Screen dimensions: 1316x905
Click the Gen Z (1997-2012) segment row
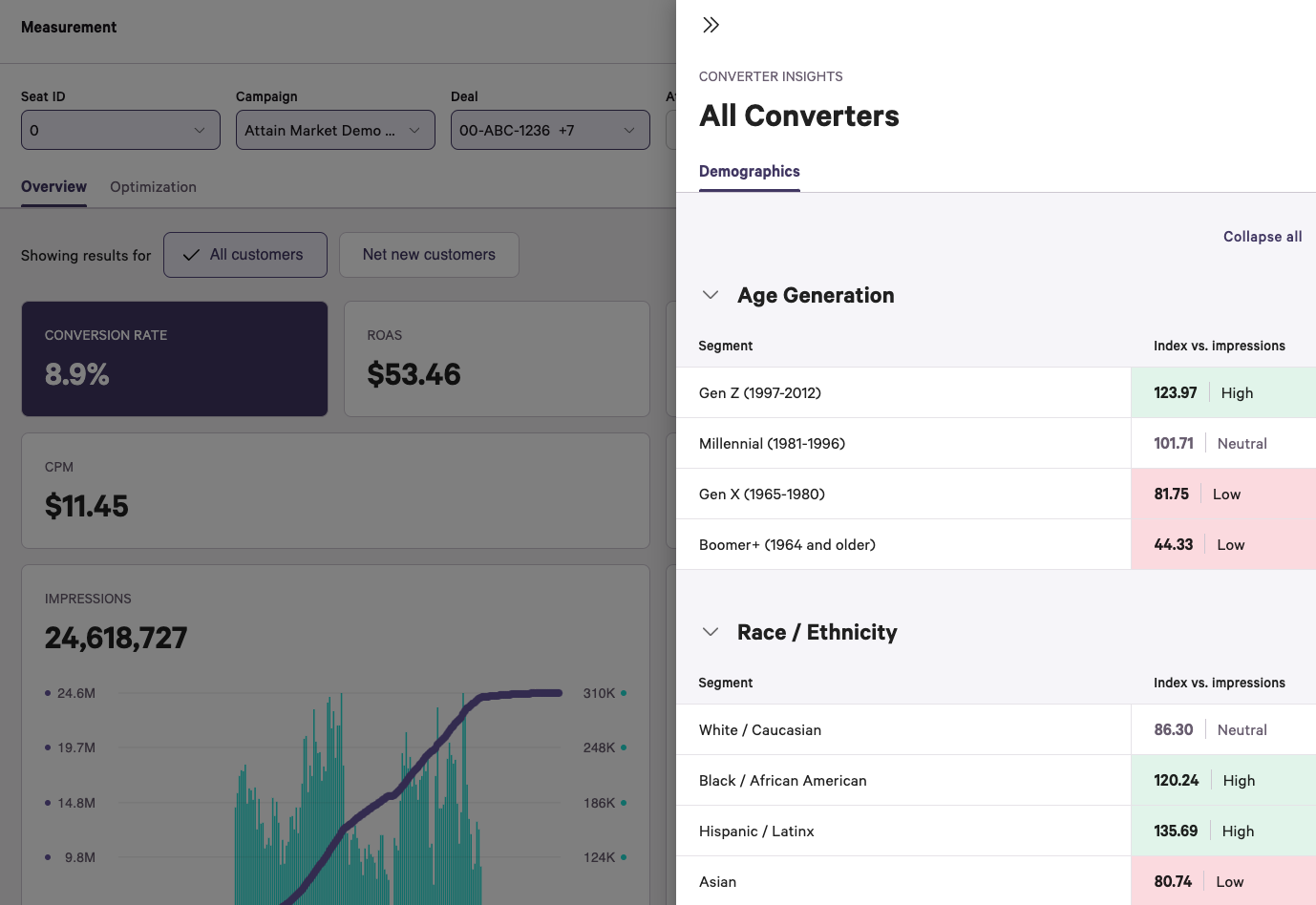click(902, 392)
